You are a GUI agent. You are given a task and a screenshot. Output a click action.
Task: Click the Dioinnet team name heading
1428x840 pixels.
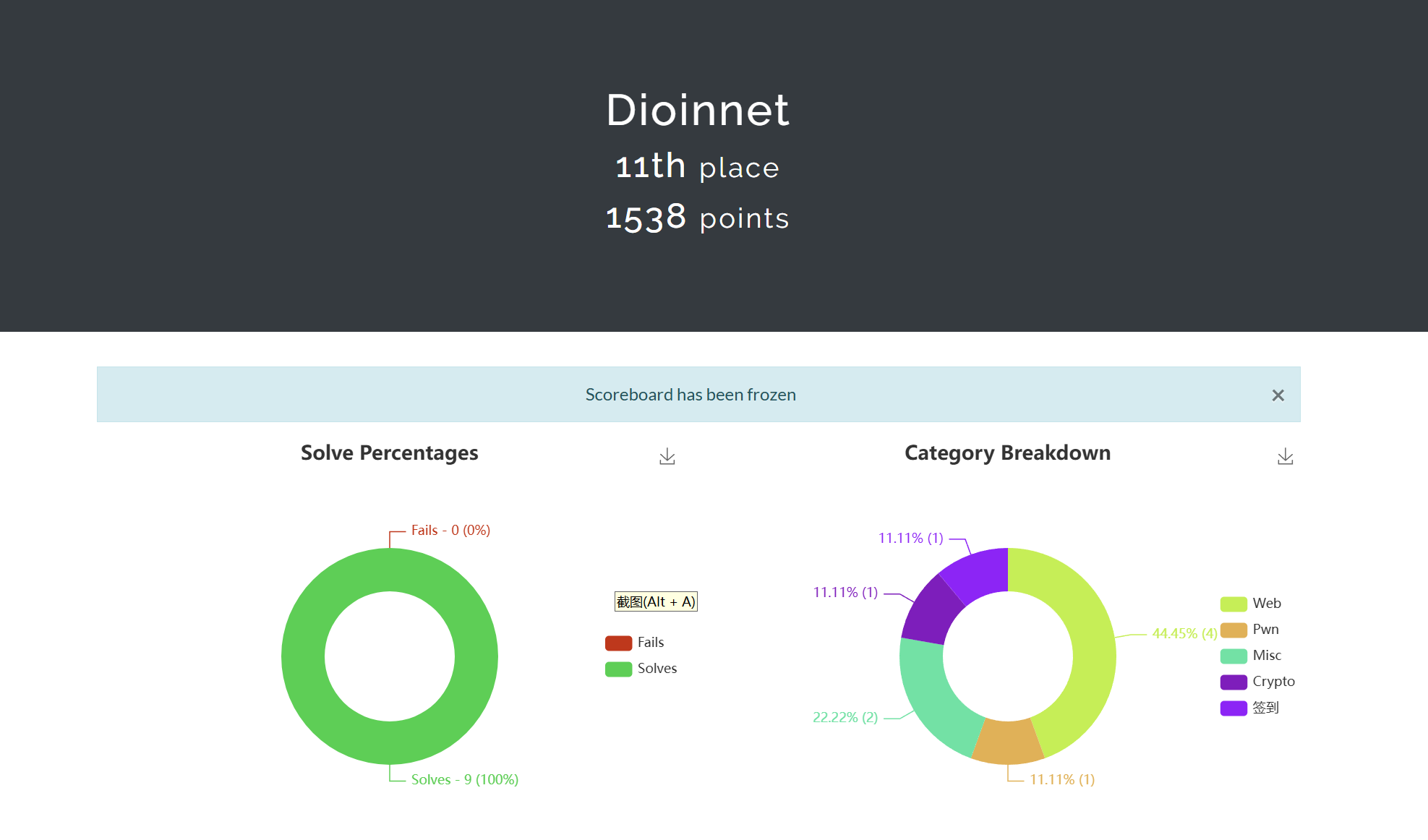click(x=698, y=111)
